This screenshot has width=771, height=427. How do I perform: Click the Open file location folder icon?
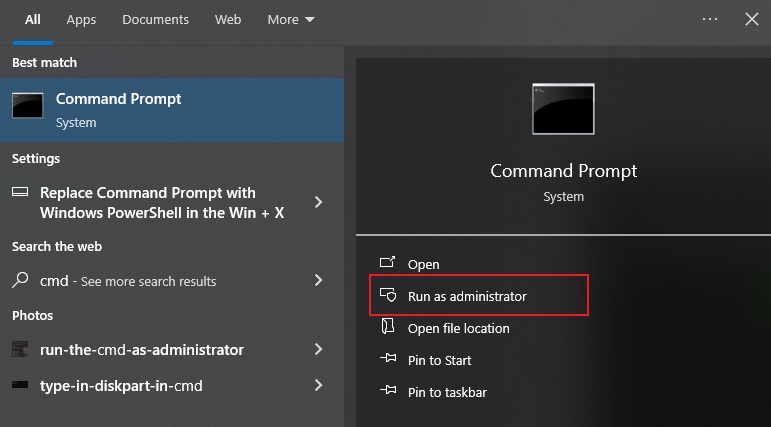click(388, 326)
